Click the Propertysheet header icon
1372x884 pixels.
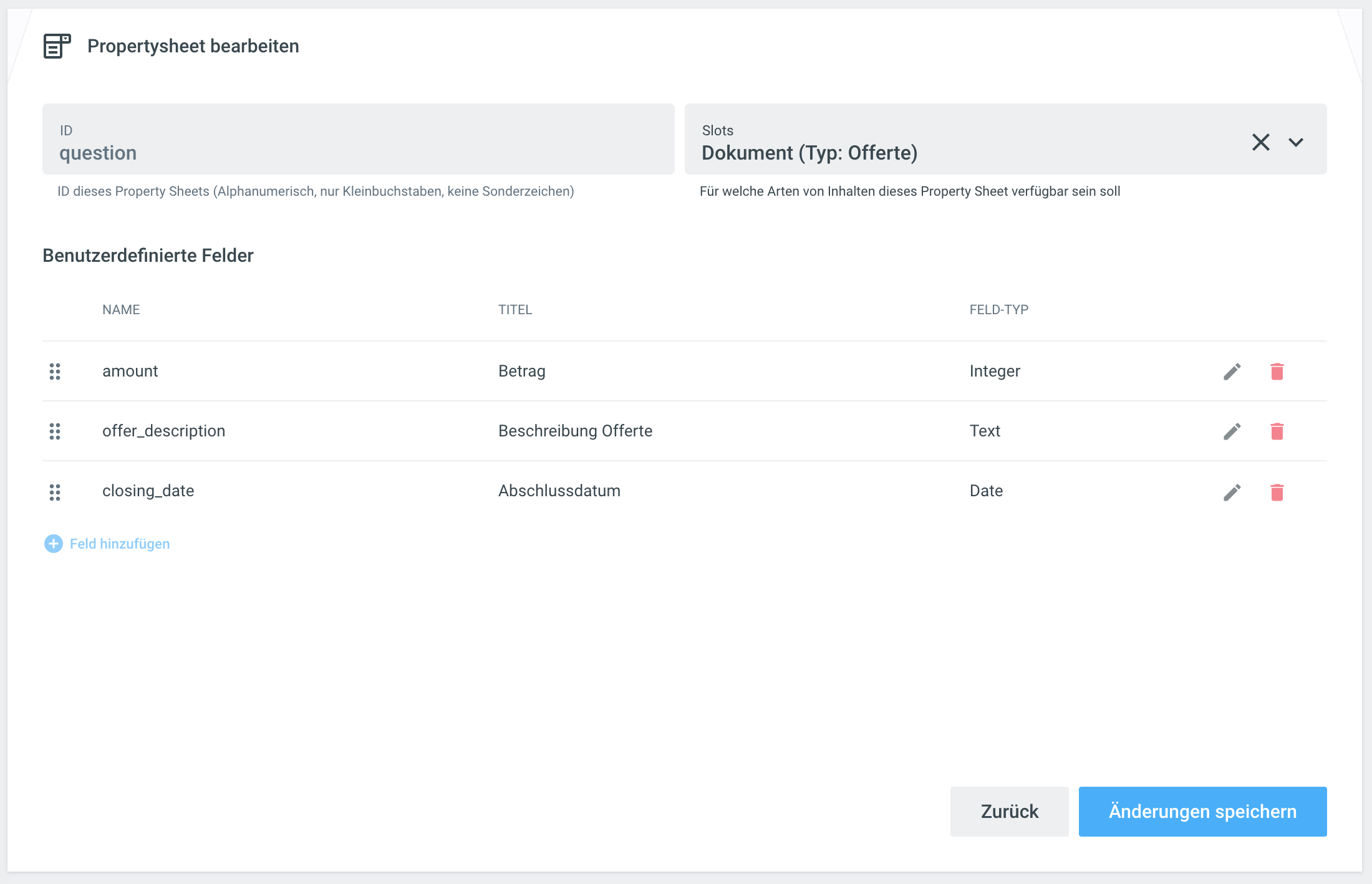(x=57, y=46)
